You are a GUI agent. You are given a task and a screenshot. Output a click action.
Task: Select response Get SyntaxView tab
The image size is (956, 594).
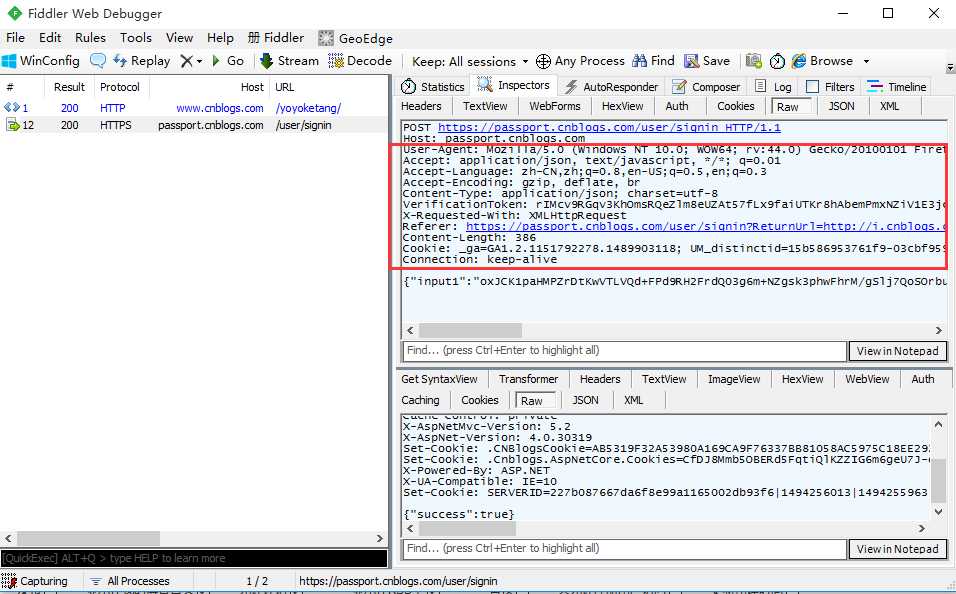tap(439, 379)
